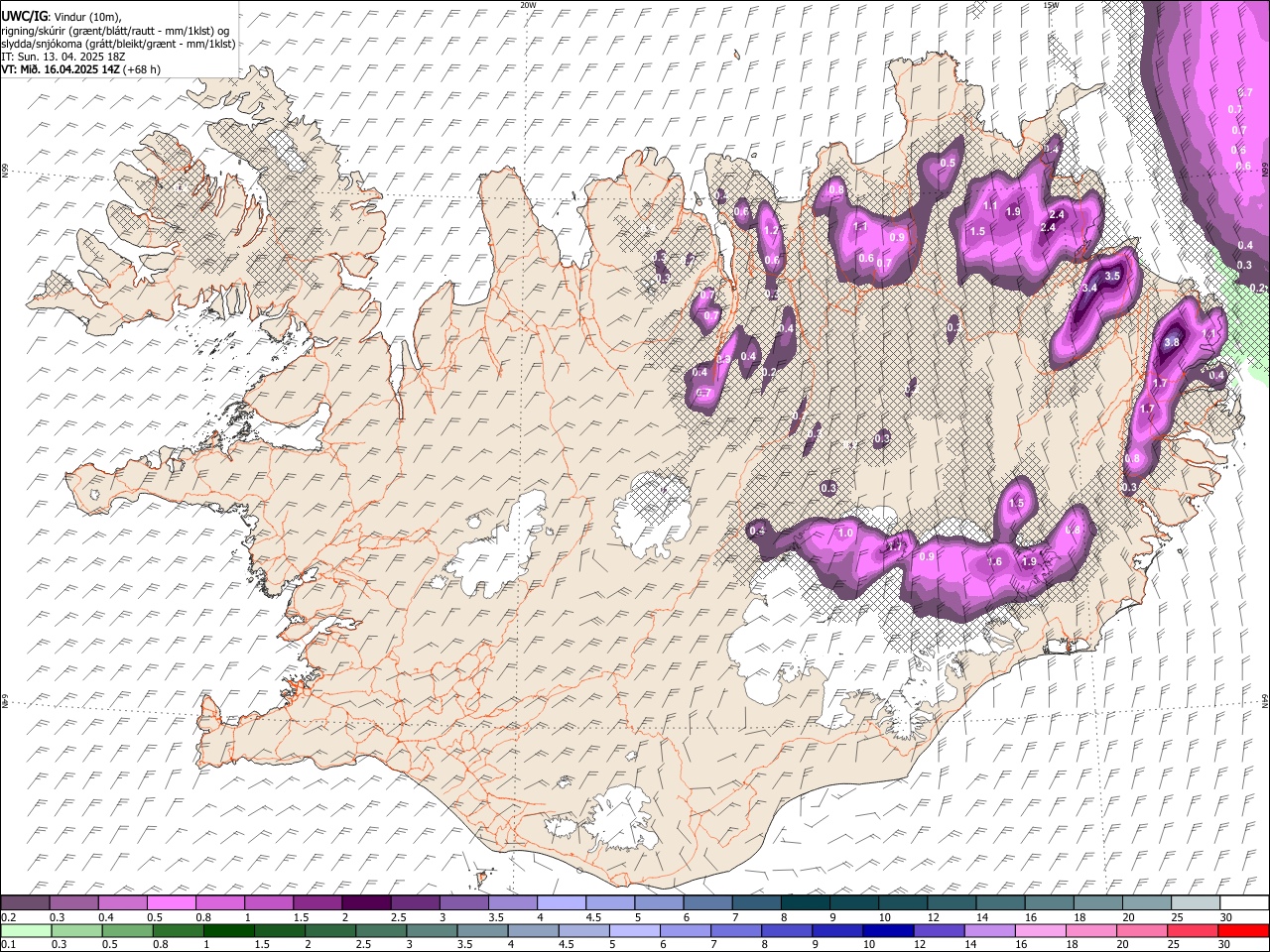Click the '(+68 h)' forecast offset text
1270x952 pixels.
click(x=142, y=69)
